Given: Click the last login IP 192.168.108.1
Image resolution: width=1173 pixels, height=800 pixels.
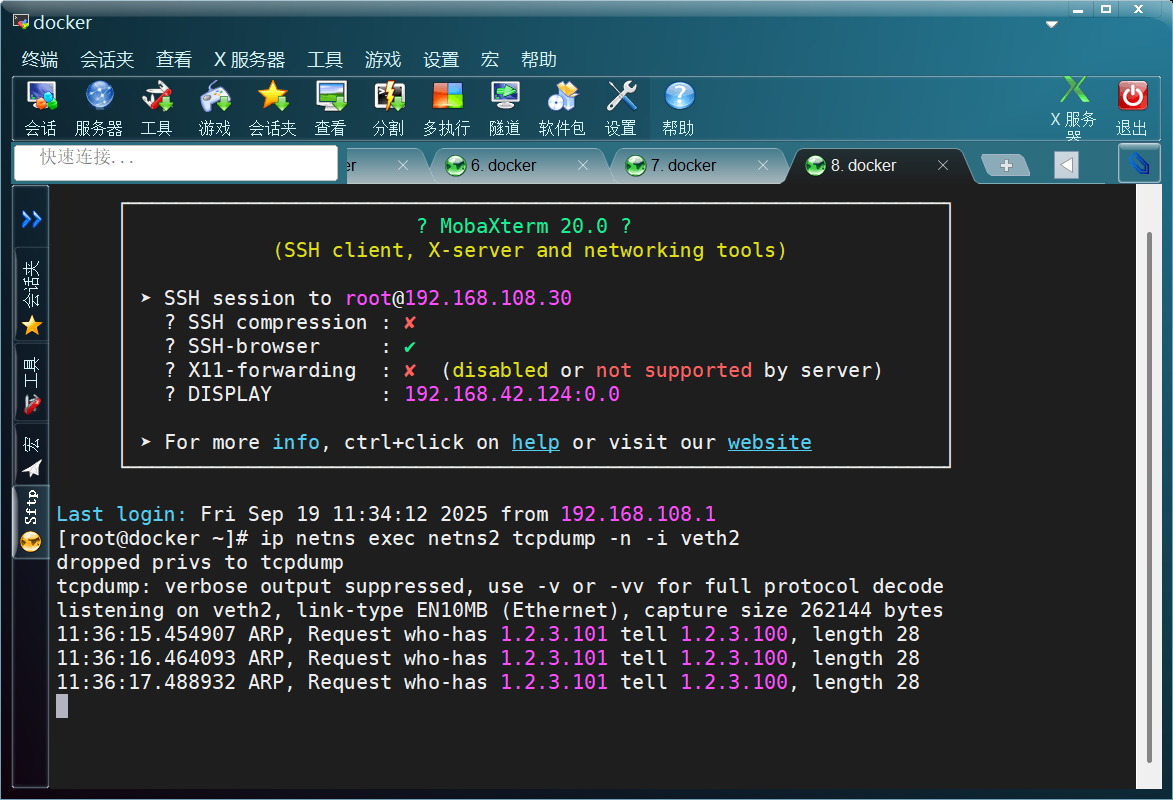Looking at the screenshot, I should coord(638,514).
